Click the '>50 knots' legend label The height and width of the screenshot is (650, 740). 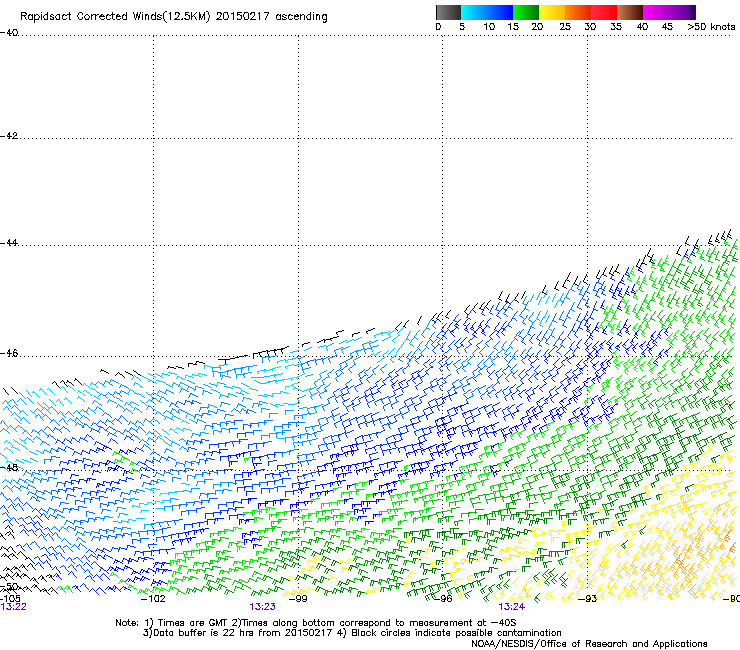(711, 27)
